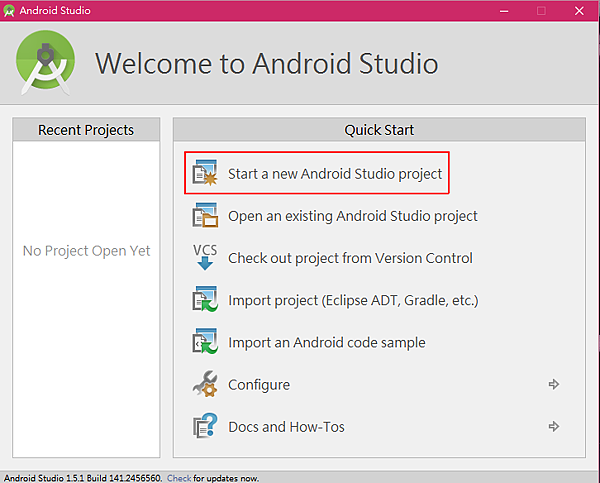Screen dimensions: 600x483
Task: Click the new project icon
Action: pyautogui.click(x=205, y=174)
